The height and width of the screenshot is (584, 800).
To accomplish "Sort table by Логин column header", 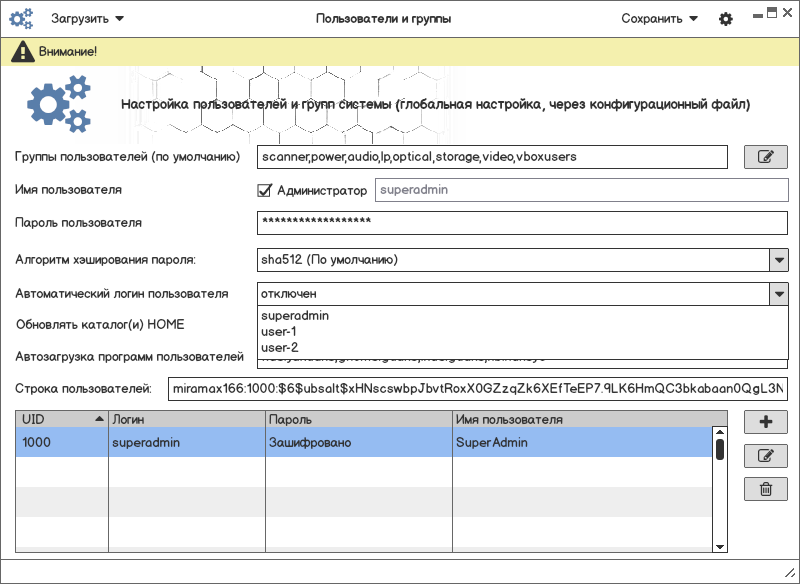I will [185, 420].
